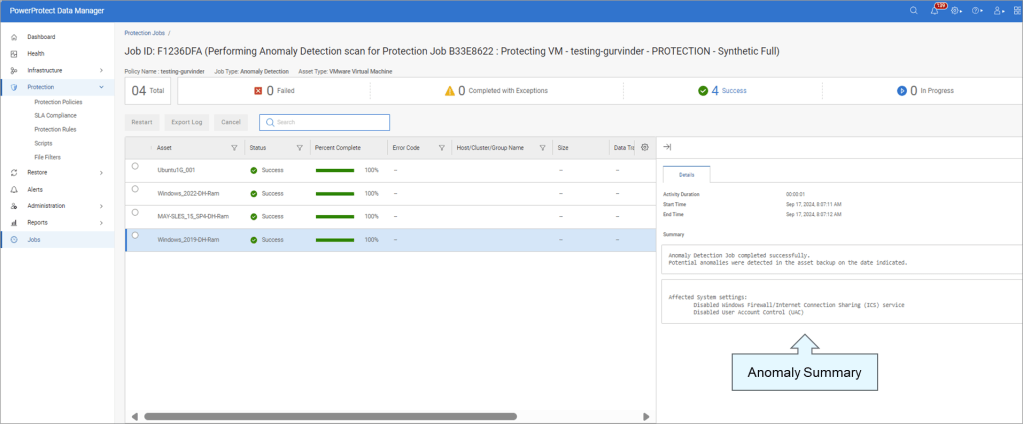Click the table column settings gear icon

[x=645, y=147]
